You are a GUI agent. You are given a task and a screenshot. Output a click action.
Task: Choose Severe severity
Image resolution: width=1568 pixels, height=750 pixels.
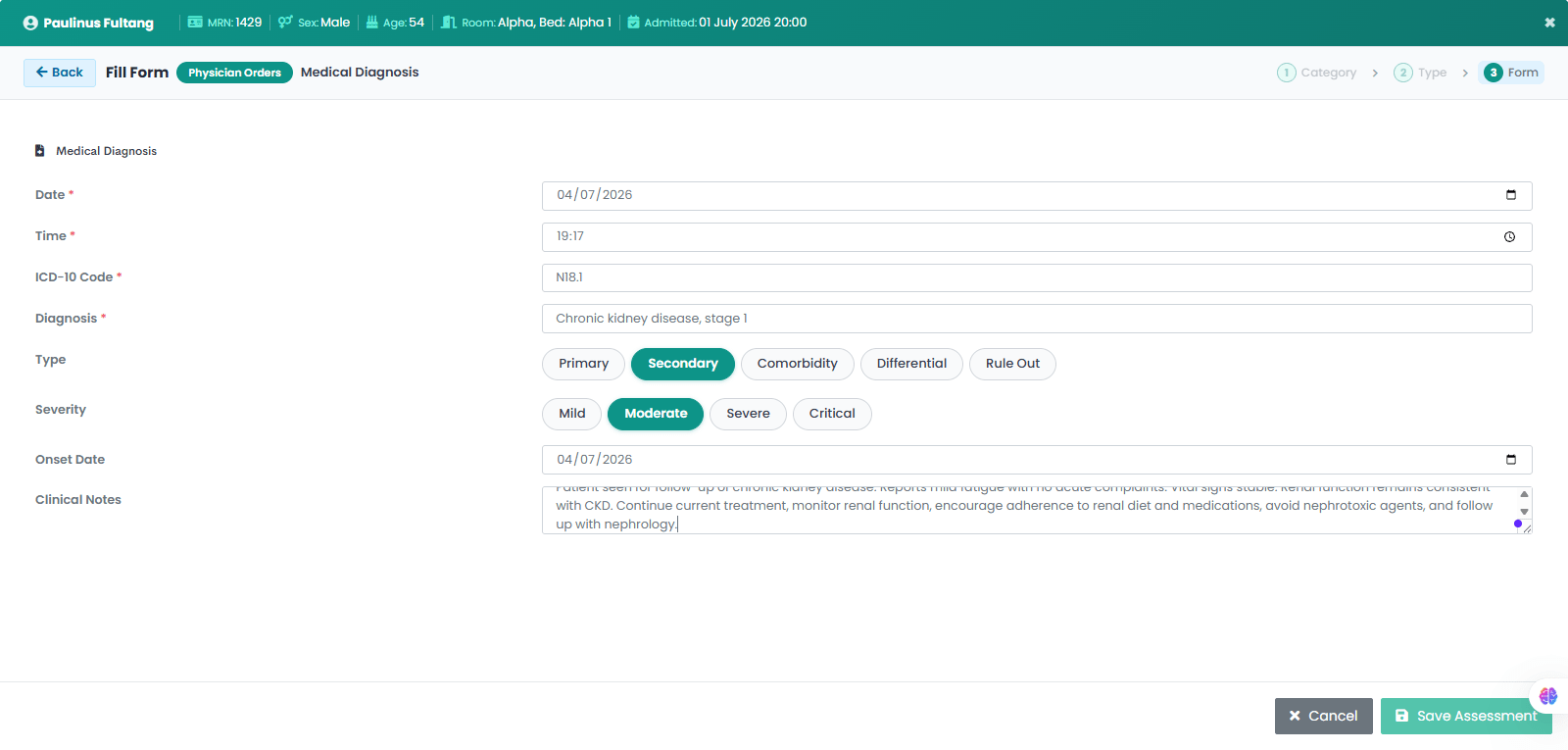coord(748,414)
